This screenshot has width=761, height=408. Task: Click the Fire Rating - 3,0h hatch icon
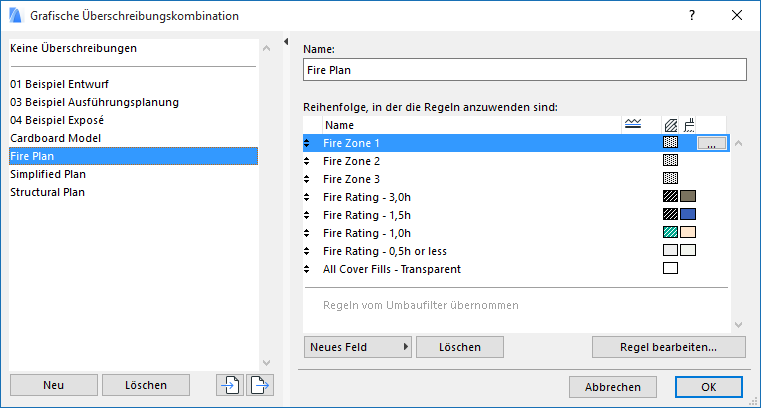tap(671, 197)
